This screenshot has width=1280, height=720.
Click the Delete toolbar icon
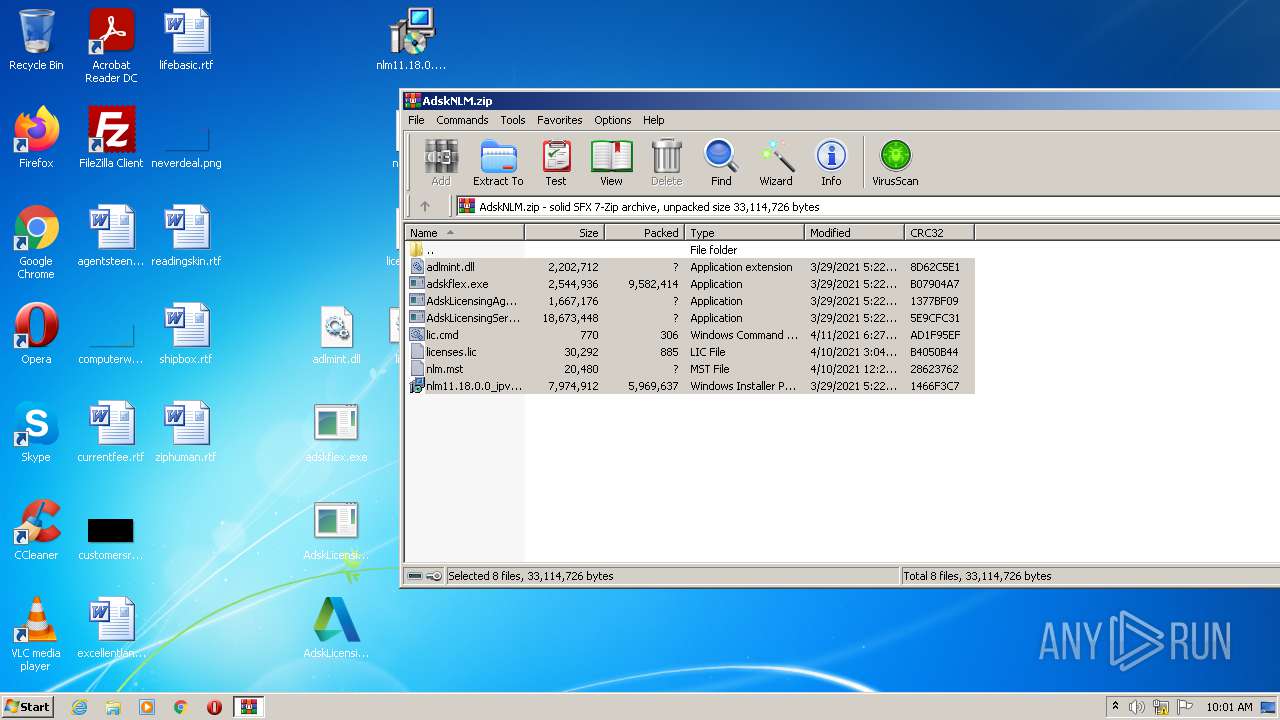point(666,163)
